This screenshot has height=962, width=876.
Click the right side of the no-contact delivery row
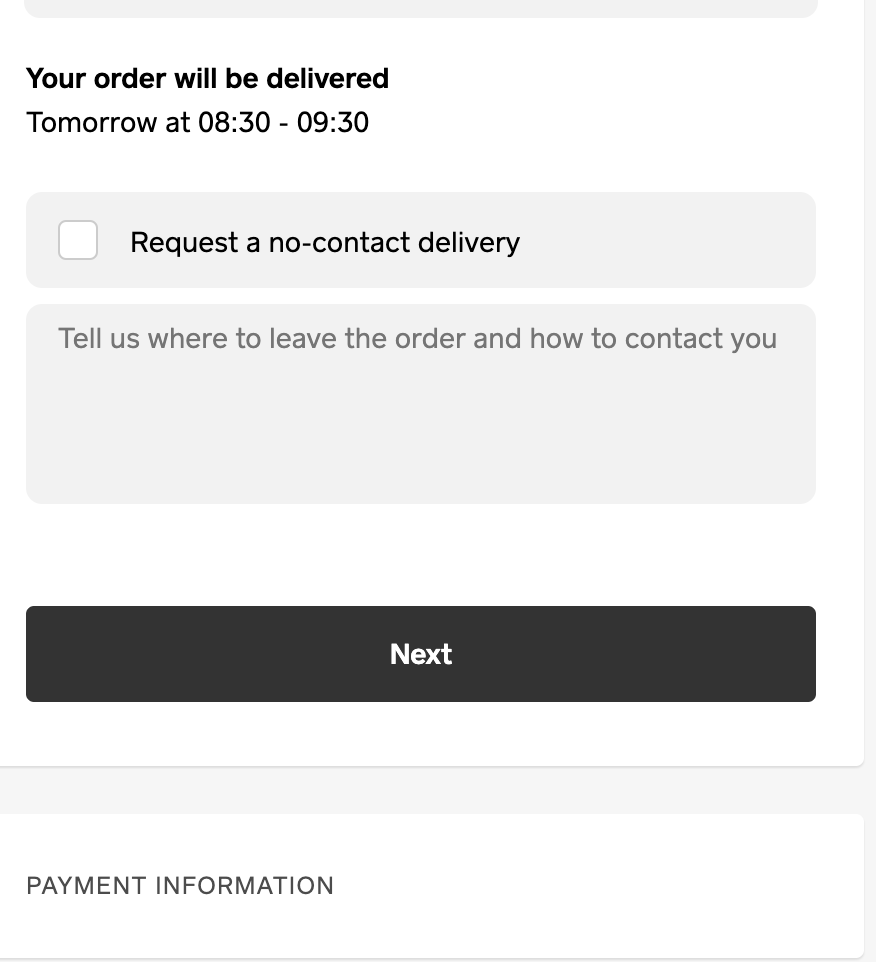[x=700, y=241]
